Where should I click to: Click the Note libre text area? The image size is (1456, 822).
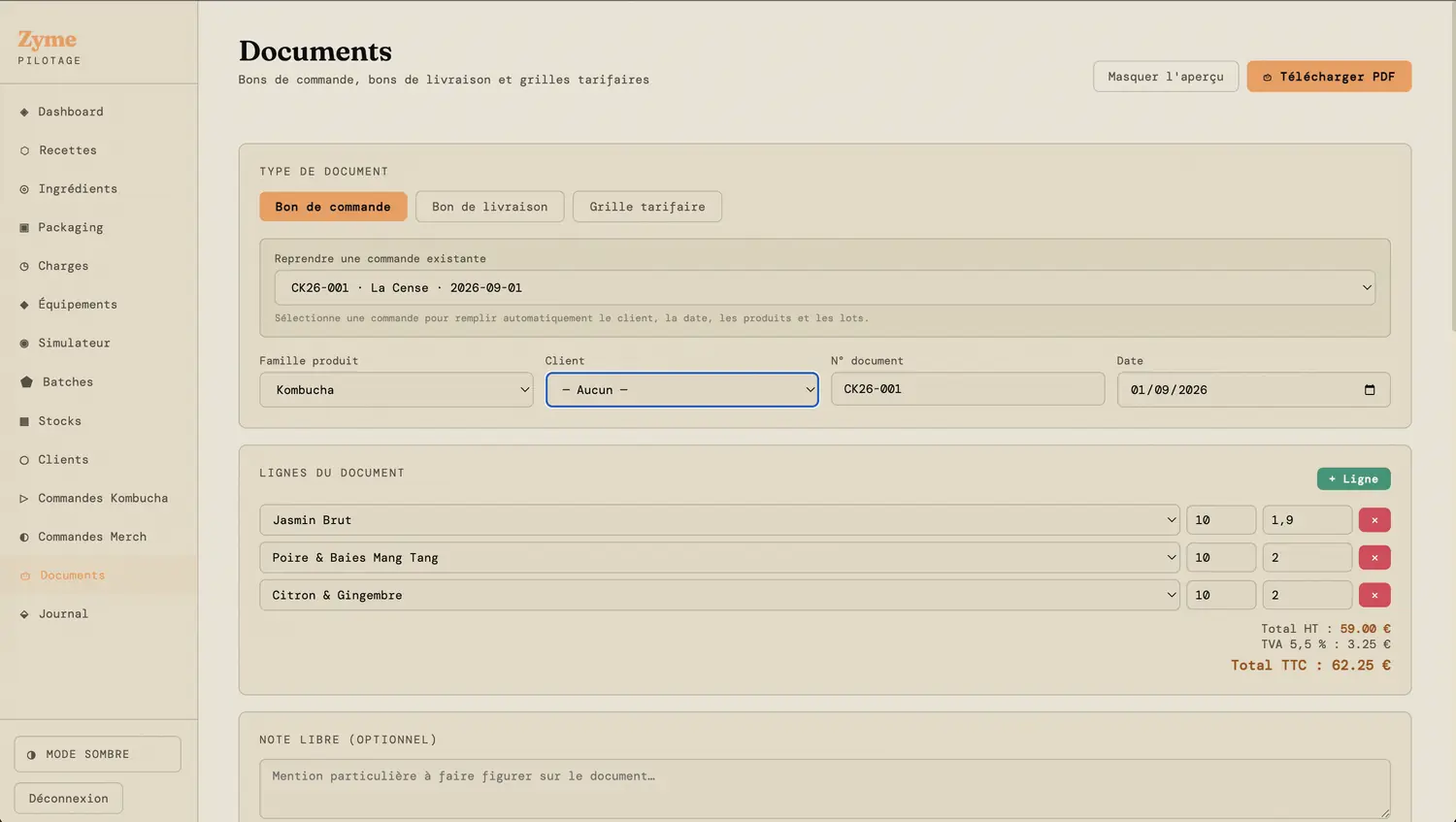pos(825,789)
